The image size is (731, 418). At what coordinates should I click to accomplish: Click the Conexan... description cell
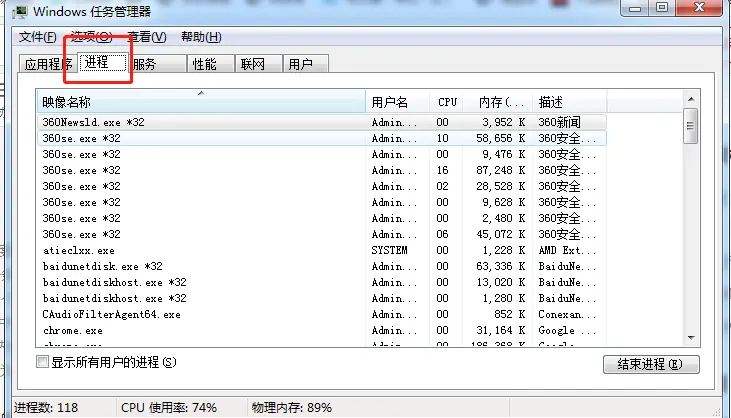pyautogui.click(x=567, y=314)
